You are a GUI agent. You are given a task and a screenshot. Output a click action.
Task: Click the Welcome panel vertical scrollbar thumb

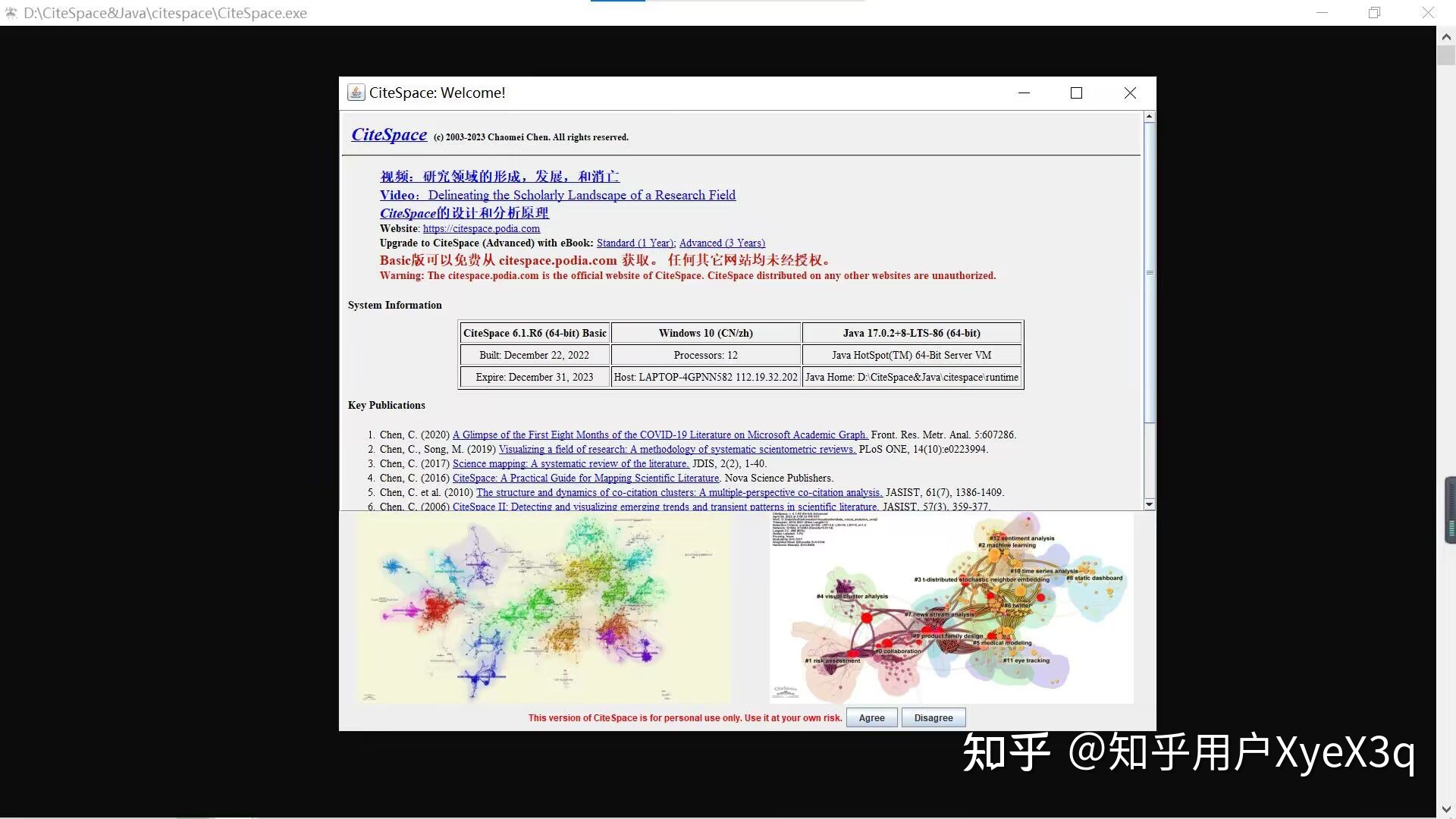[1150, 272]
